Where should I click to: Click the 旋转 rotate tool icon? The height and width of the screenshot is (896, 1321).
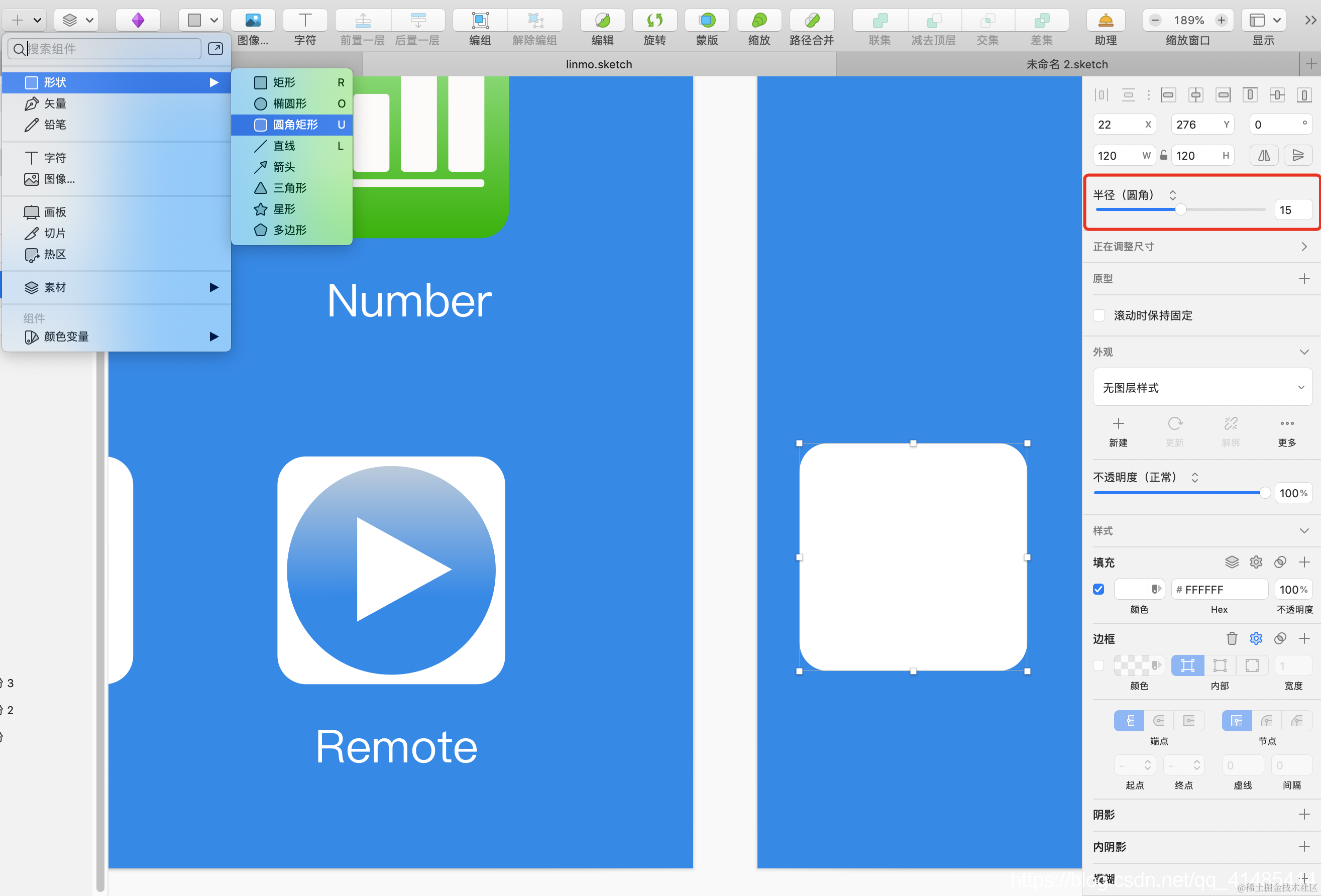point(654,21)
